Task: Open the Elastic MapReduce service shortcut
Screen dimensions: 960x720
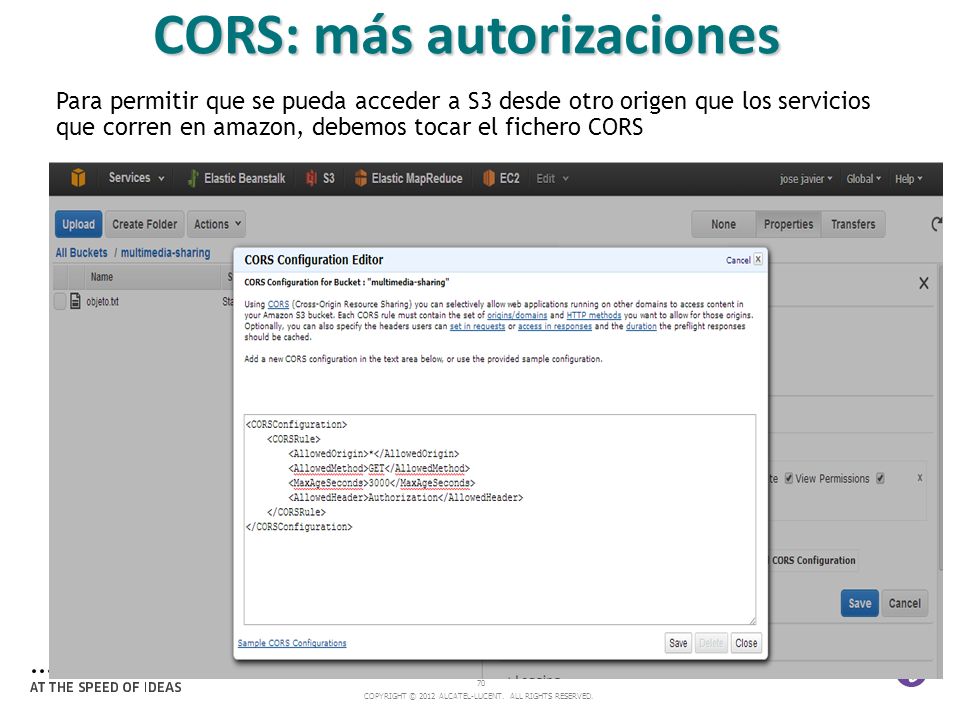Action: pyautogui.click(x=408, y=178)
